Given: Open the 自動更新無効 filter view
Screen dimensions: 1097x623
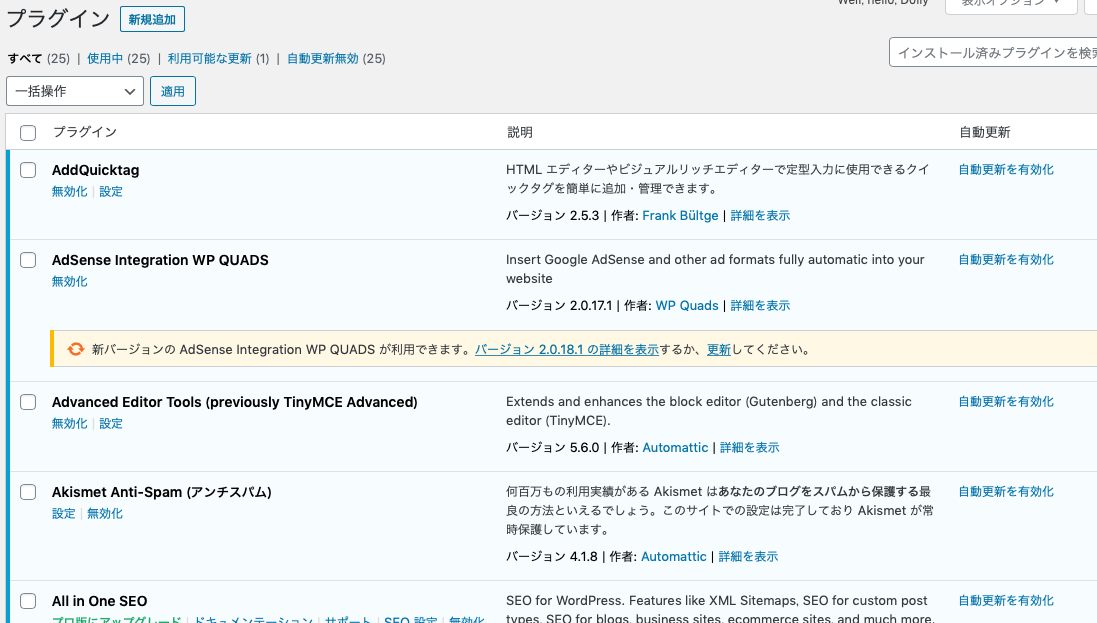Looking at the screenshot, I should (x=322, y=59).
